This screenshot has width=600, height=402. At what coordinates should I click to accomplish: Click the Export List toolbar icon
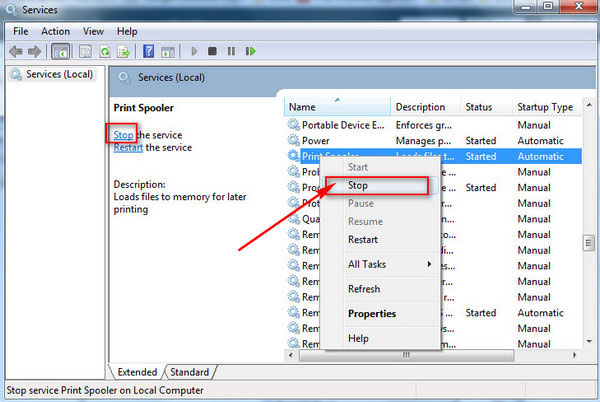tap(123, 51)
